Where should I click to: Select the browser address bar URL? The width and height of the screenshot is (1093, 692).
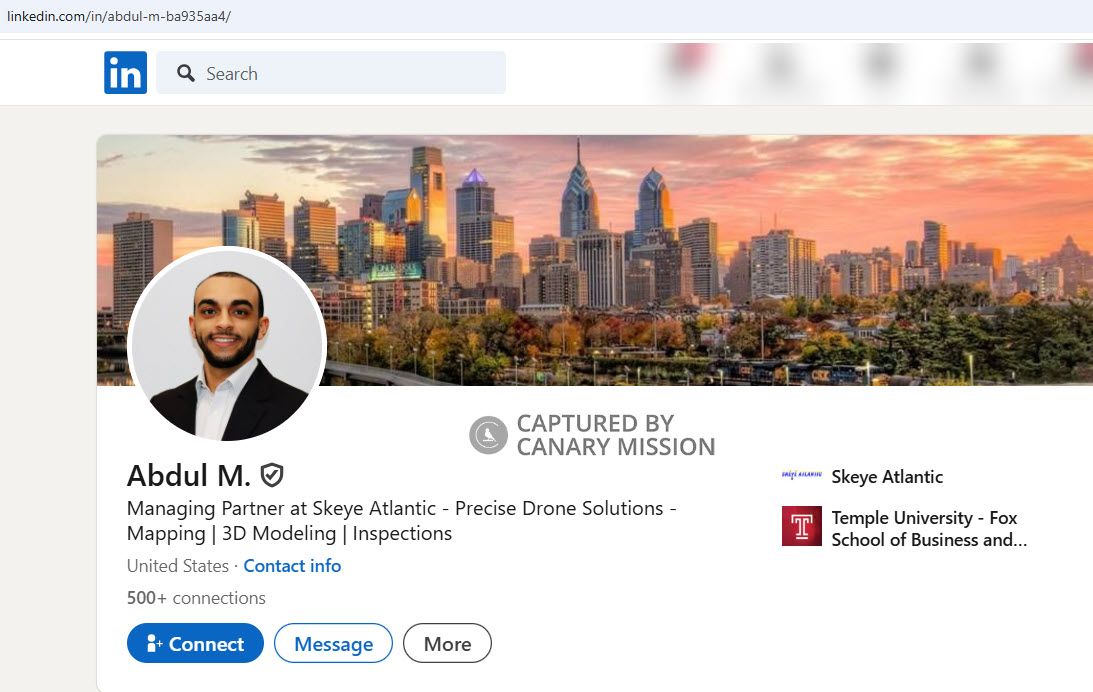[x=120, y=16]
